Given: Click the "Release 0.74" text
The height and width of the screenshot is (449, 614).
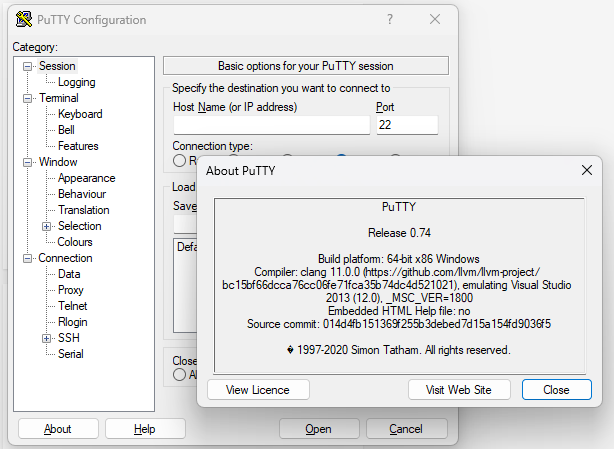Looking at the screenshot, I should point(399,233).
